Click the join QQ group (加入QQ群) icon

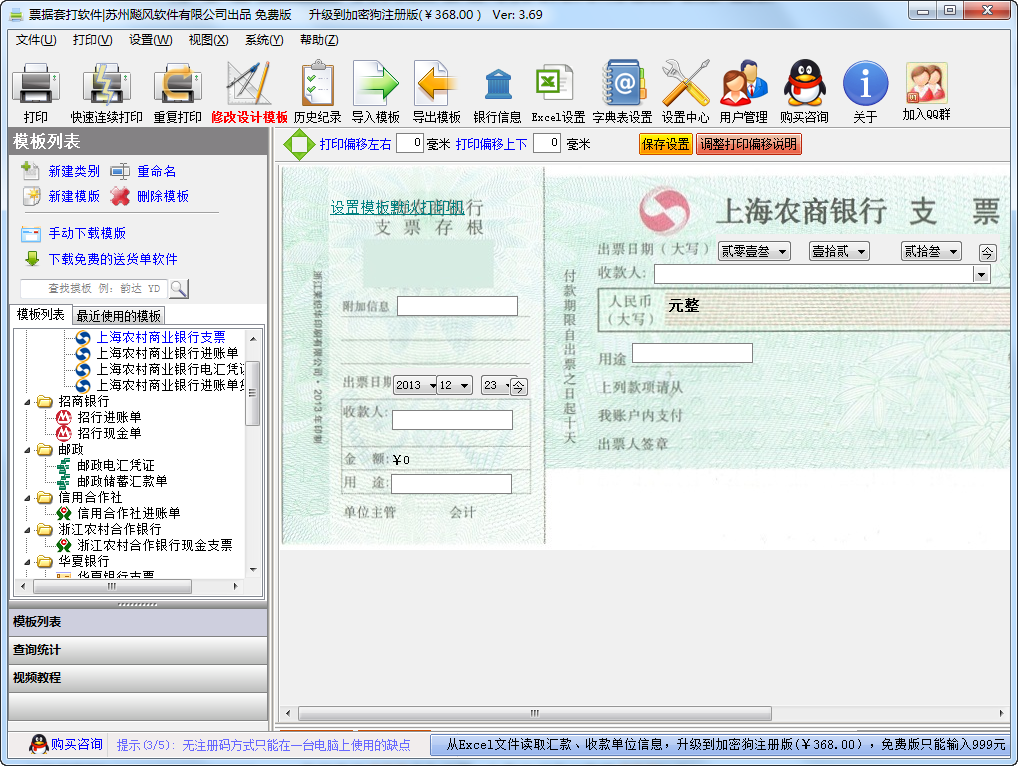(925, 92)
